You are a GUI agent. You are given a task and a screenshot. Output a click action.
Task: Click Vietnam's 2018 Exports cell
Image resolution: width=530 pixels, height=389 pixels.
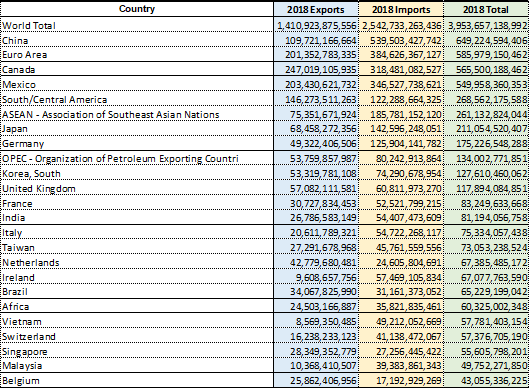316,321
